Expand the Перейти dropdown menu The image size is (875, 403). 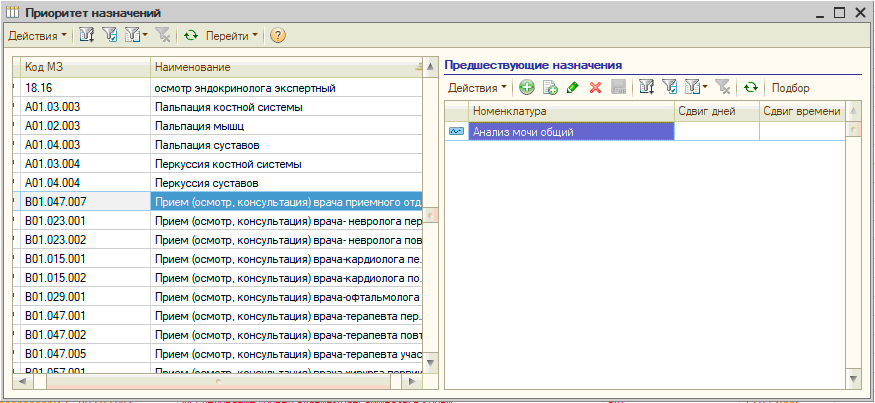click(x=231, y=36)
